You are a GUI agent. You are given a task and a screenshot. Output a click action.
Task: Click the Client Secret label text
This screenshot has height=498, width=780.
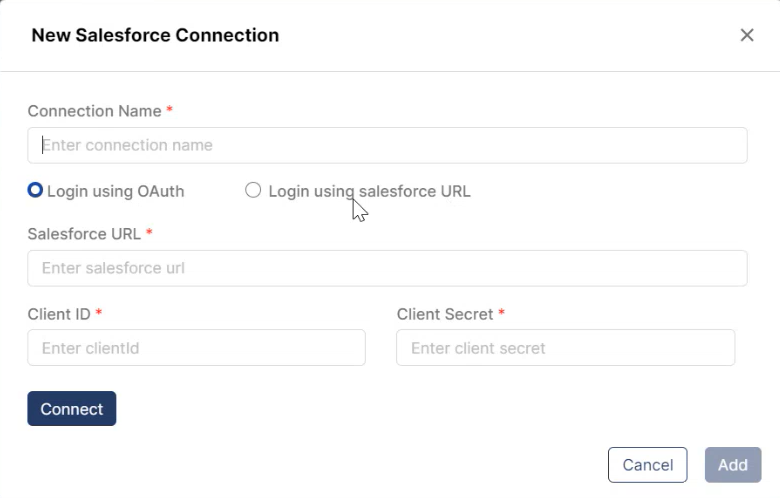pos(445,314)
